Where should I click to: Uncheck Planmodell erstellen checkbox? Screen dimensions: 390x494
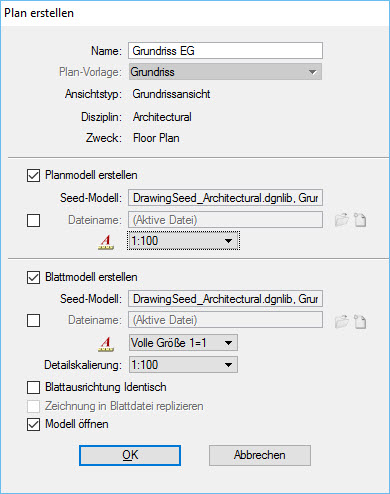[33, 175]
